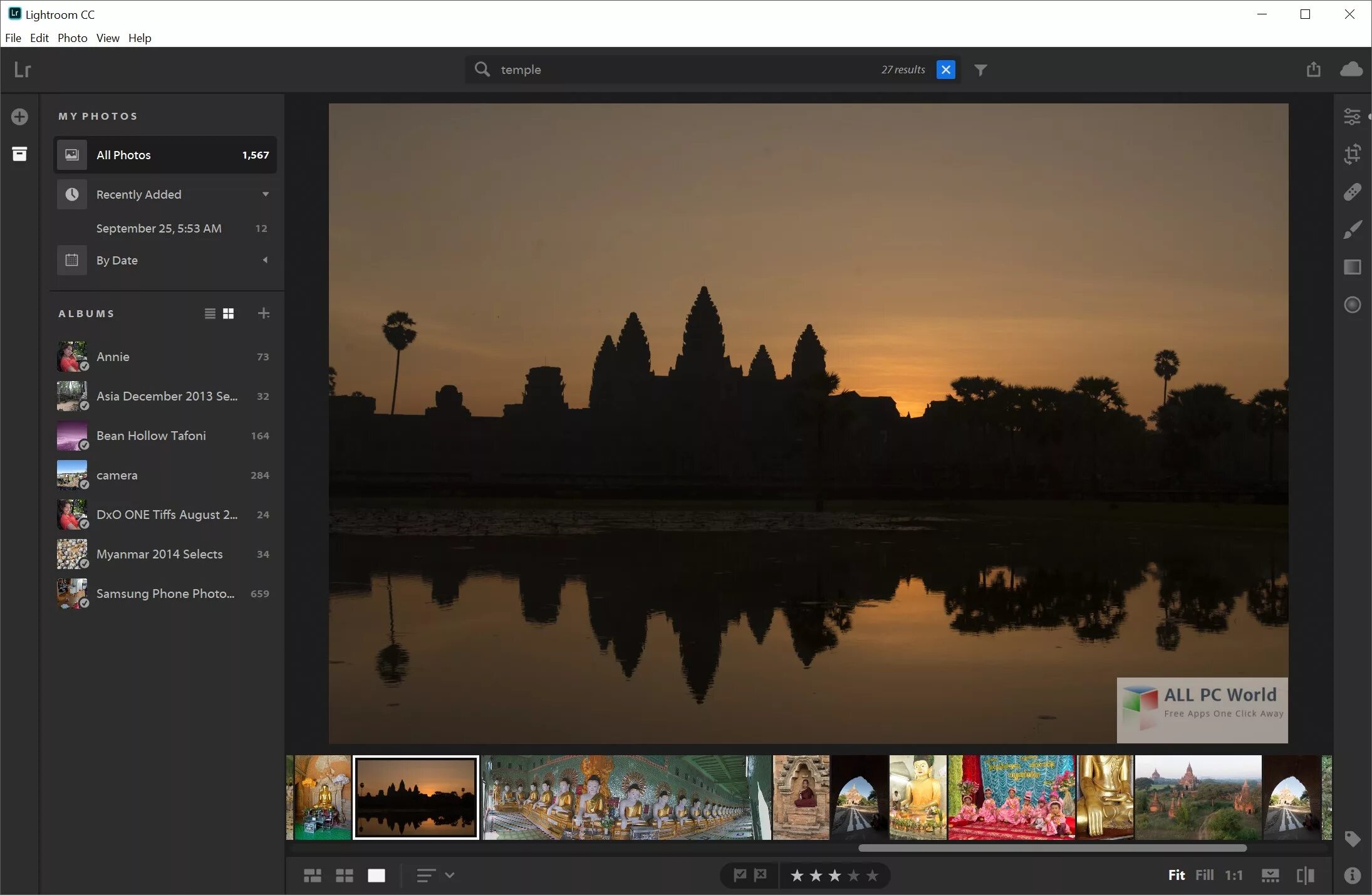The image size is (1372, 895).
Task: Select the Crop and Rotate tool
Action: (1352, 154)
